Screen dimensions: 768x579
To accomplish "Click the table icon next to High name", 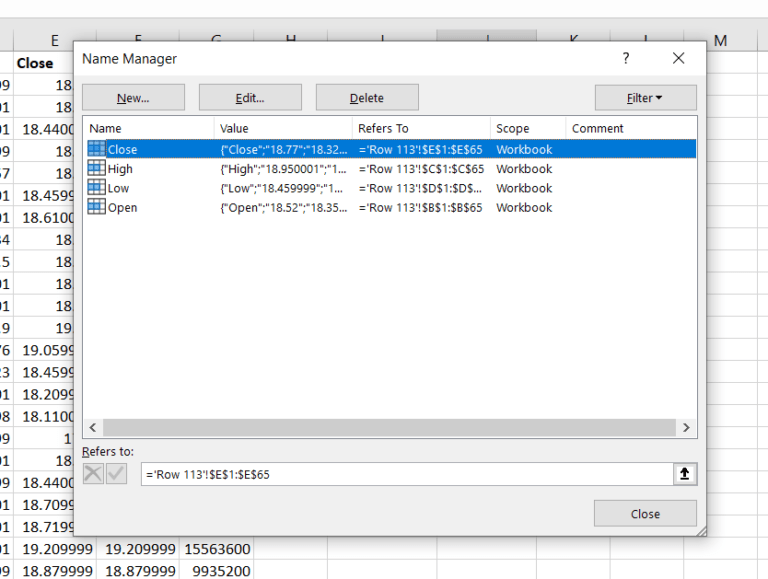I will pyautogui.click(x=96, y=169).
